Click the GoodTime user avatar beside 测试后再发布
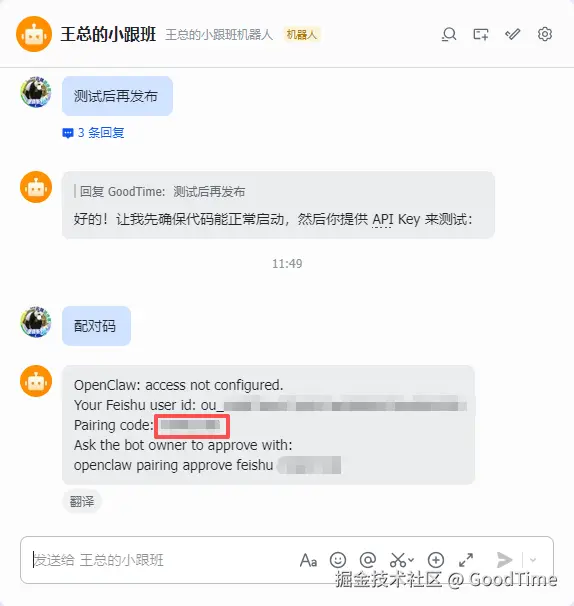Viewport: 574px width, 606px height. [36, 92]
